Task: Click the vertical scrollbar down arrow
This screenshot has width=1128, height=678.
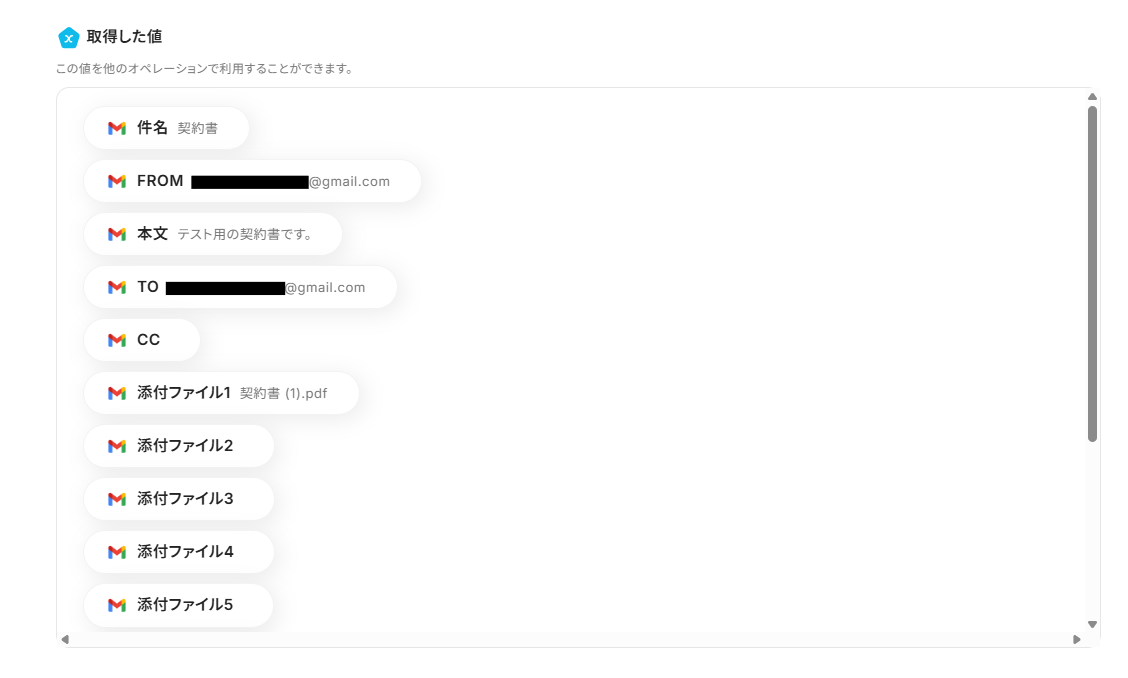Action: [1092, 625]
